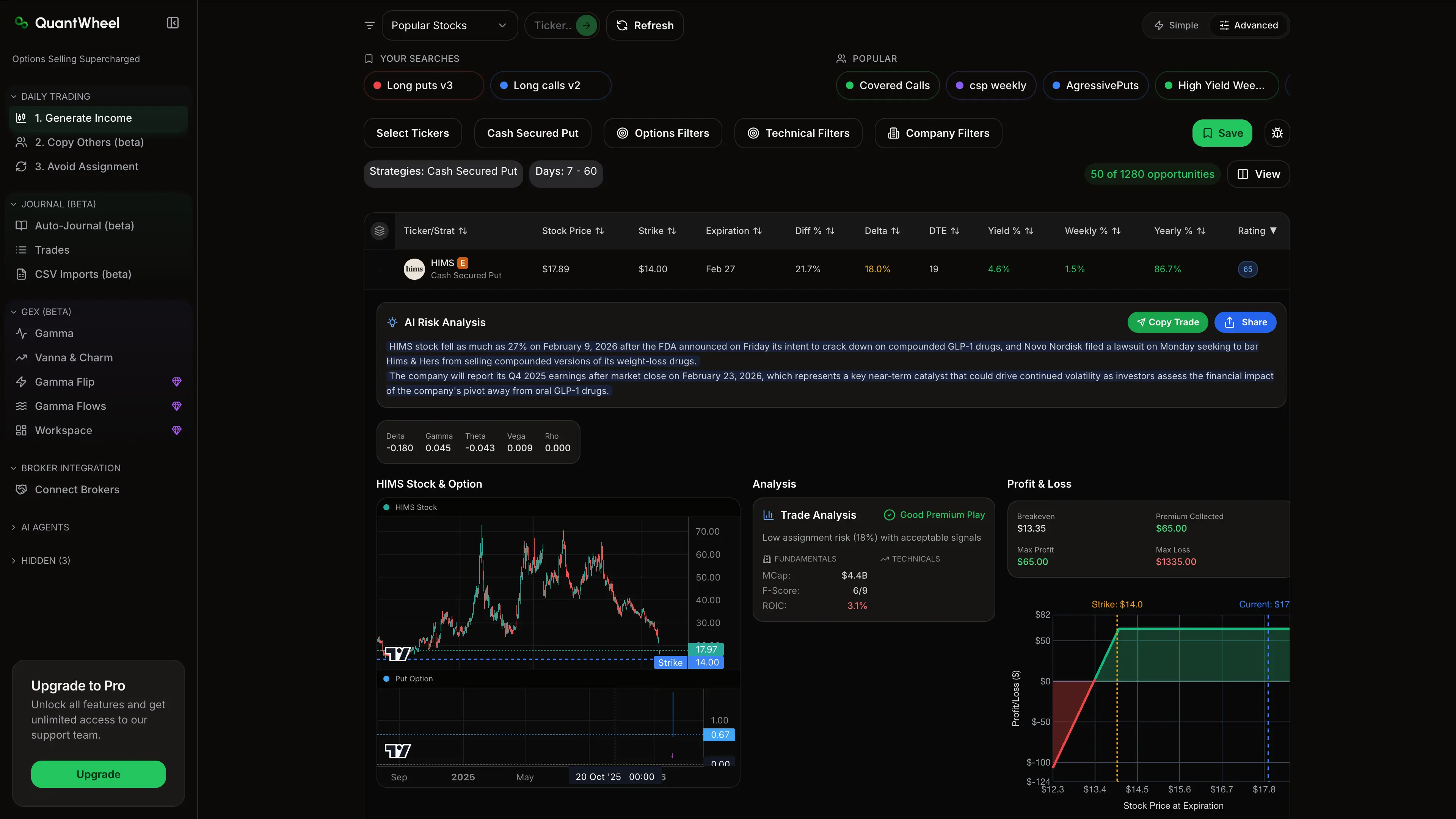Open Technical Filters
The height and width of the screenshot is (819, 1456).
798,133
